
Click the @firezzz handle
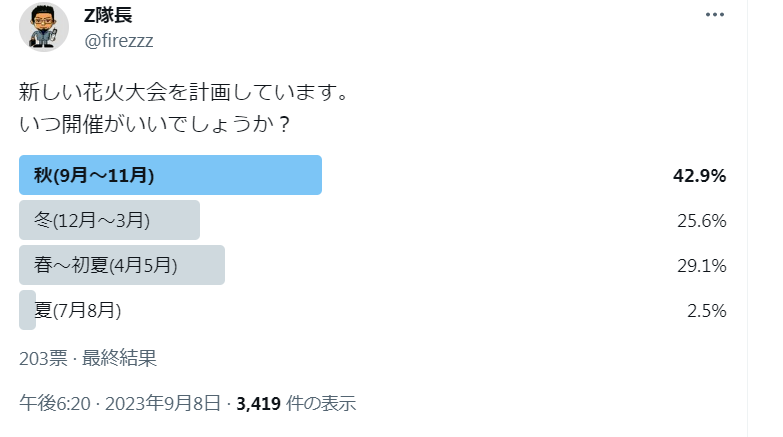coord(119,40)
